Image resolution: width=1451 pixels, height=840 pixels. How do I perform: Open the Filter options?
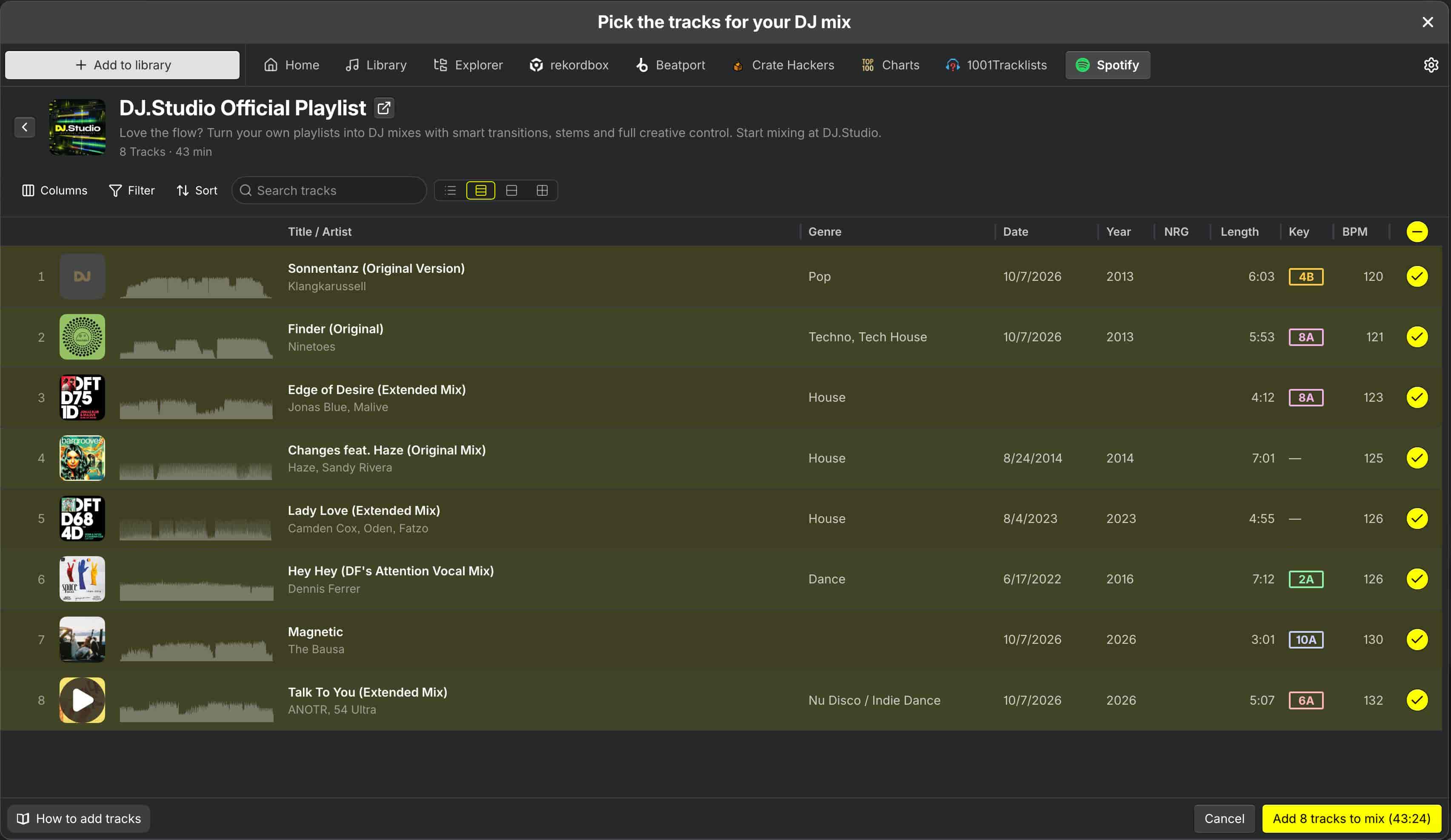[132, 191]
